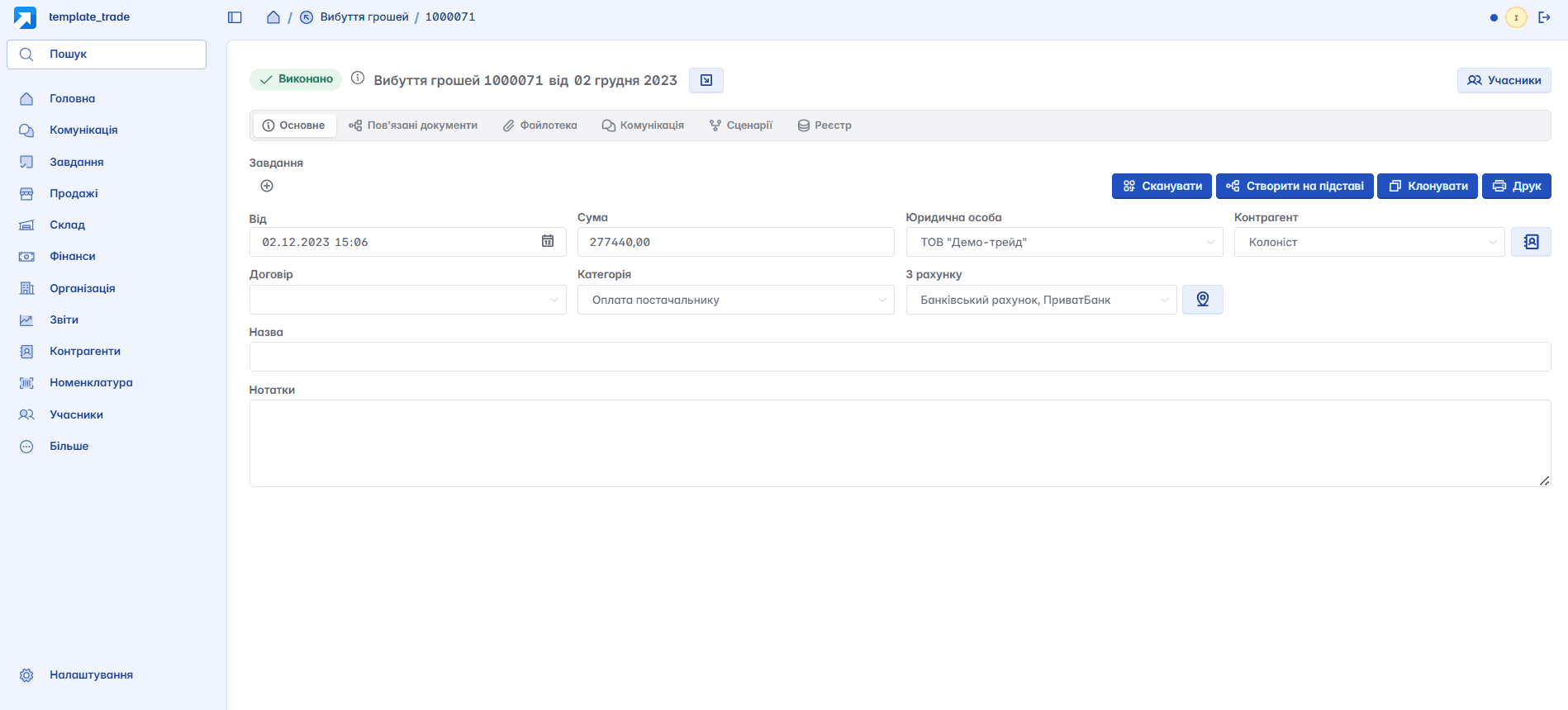This screenshot has width=1568, height=710.
Task: Open the Файлотека tab
Action: [540, 125]
